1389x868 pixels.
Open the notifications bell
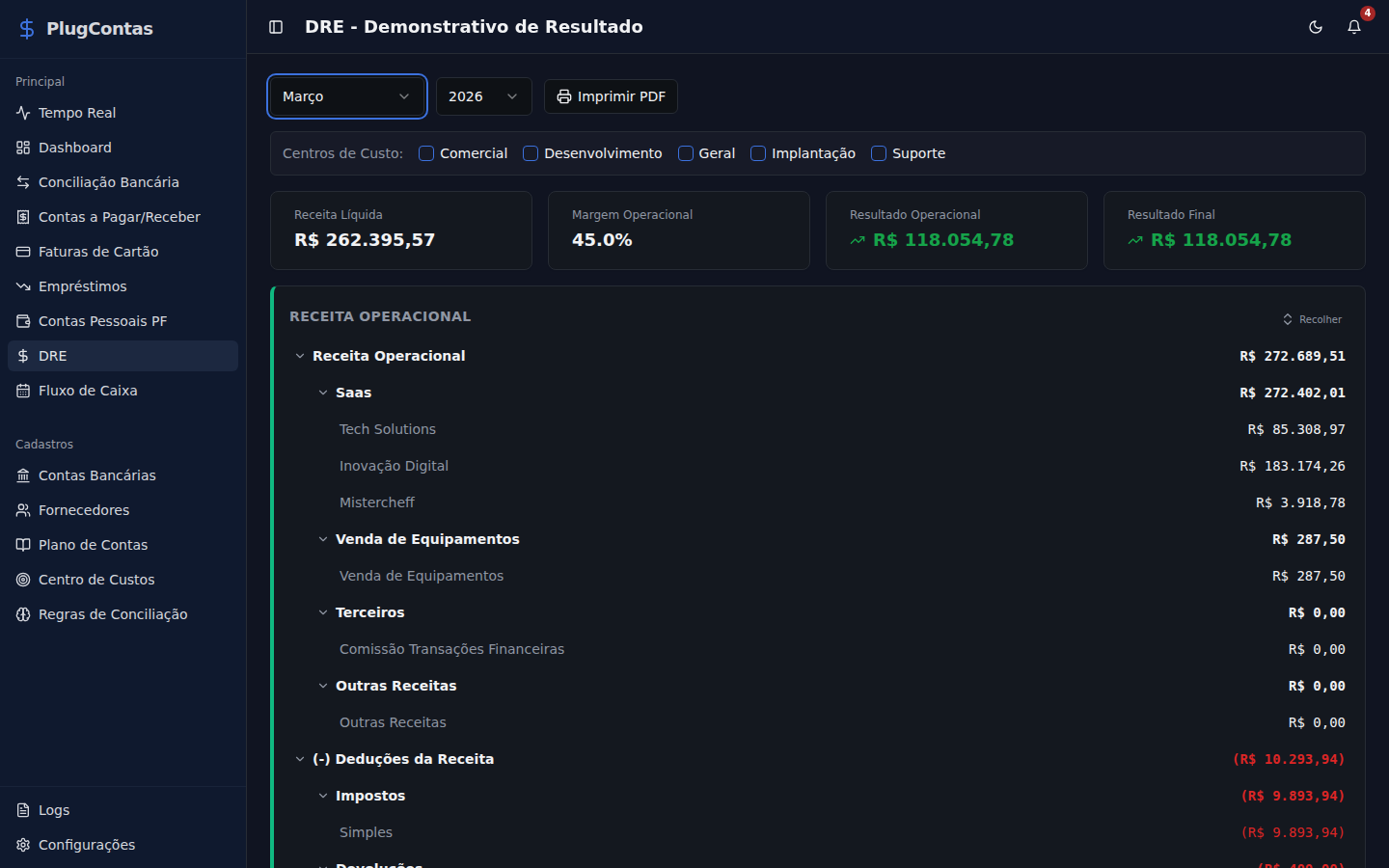[1354, 27]
